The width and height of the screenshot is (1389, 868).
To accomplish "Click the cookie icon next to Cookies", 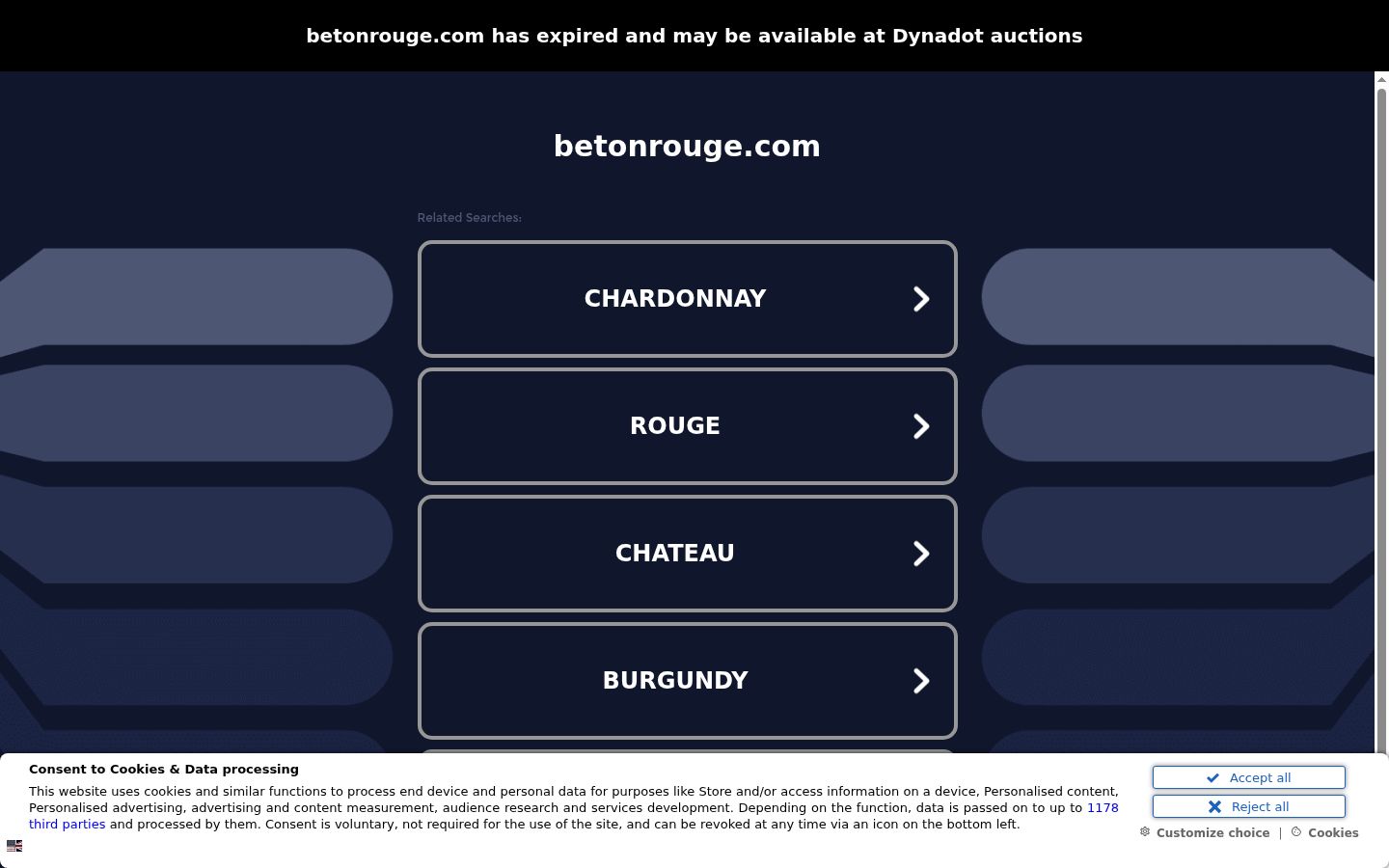I will 1296,831.
